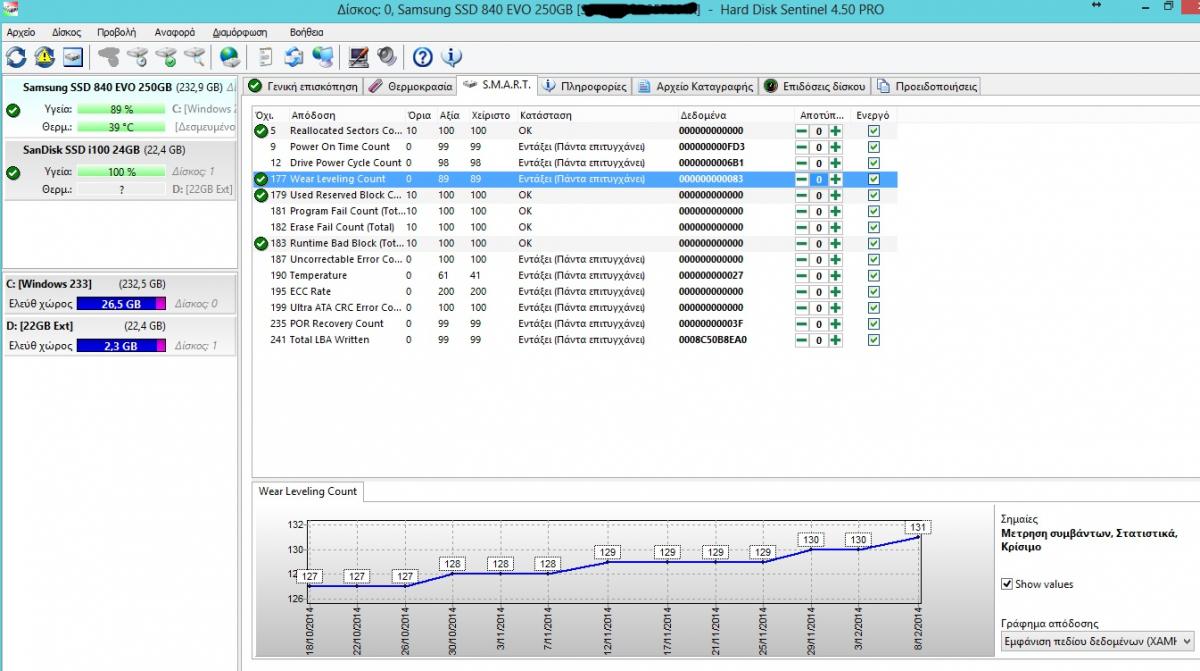
Task: Open the Γράφημα απόδοσης dropdown
Action: 1097,640
